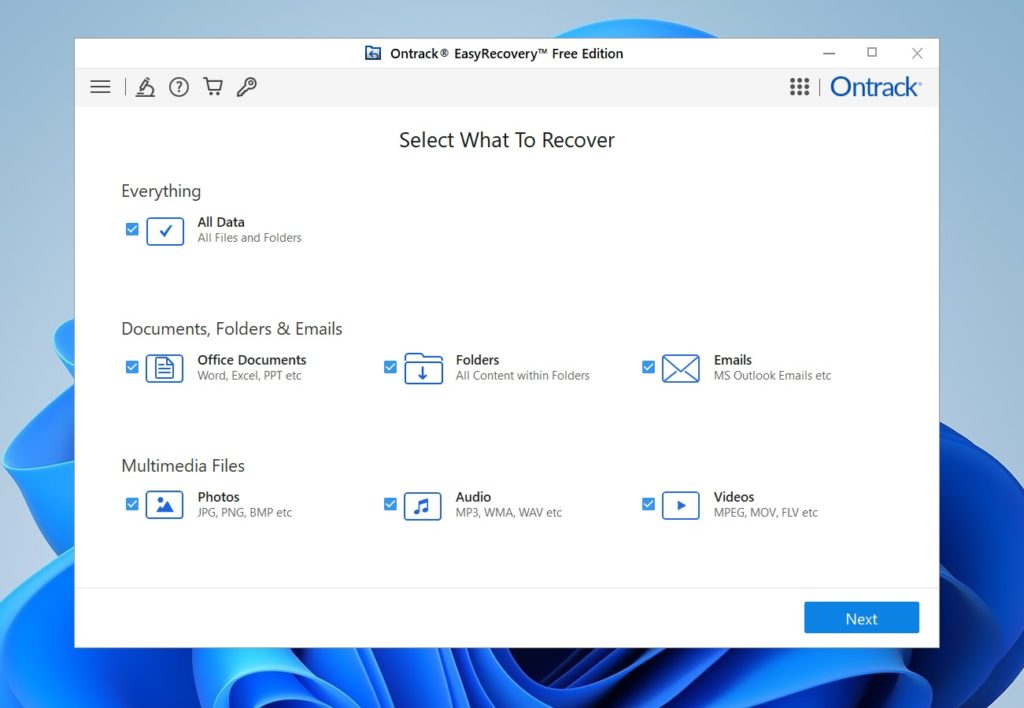Toggle the Photos checkbox off
Viewport: 1024px width, 708px height.
coord(131,504)
